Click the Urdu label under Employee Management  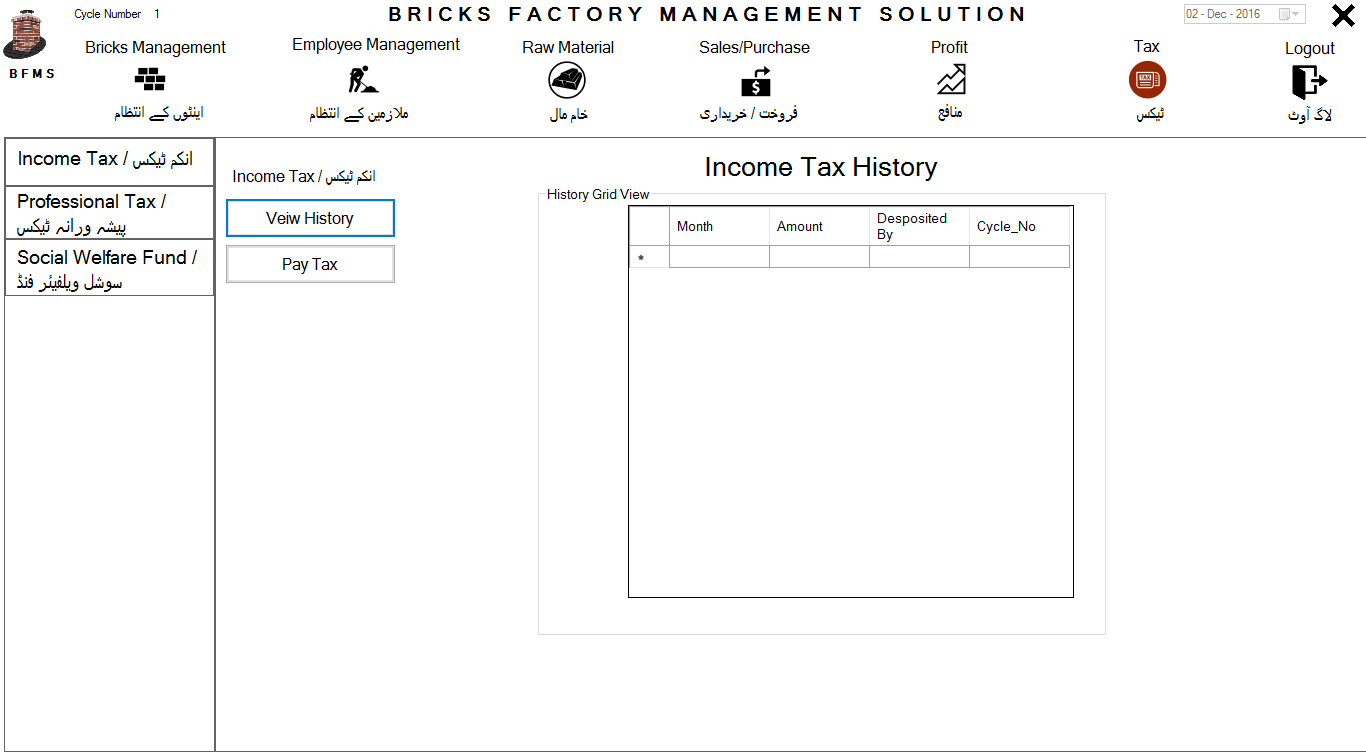(358, 113)
